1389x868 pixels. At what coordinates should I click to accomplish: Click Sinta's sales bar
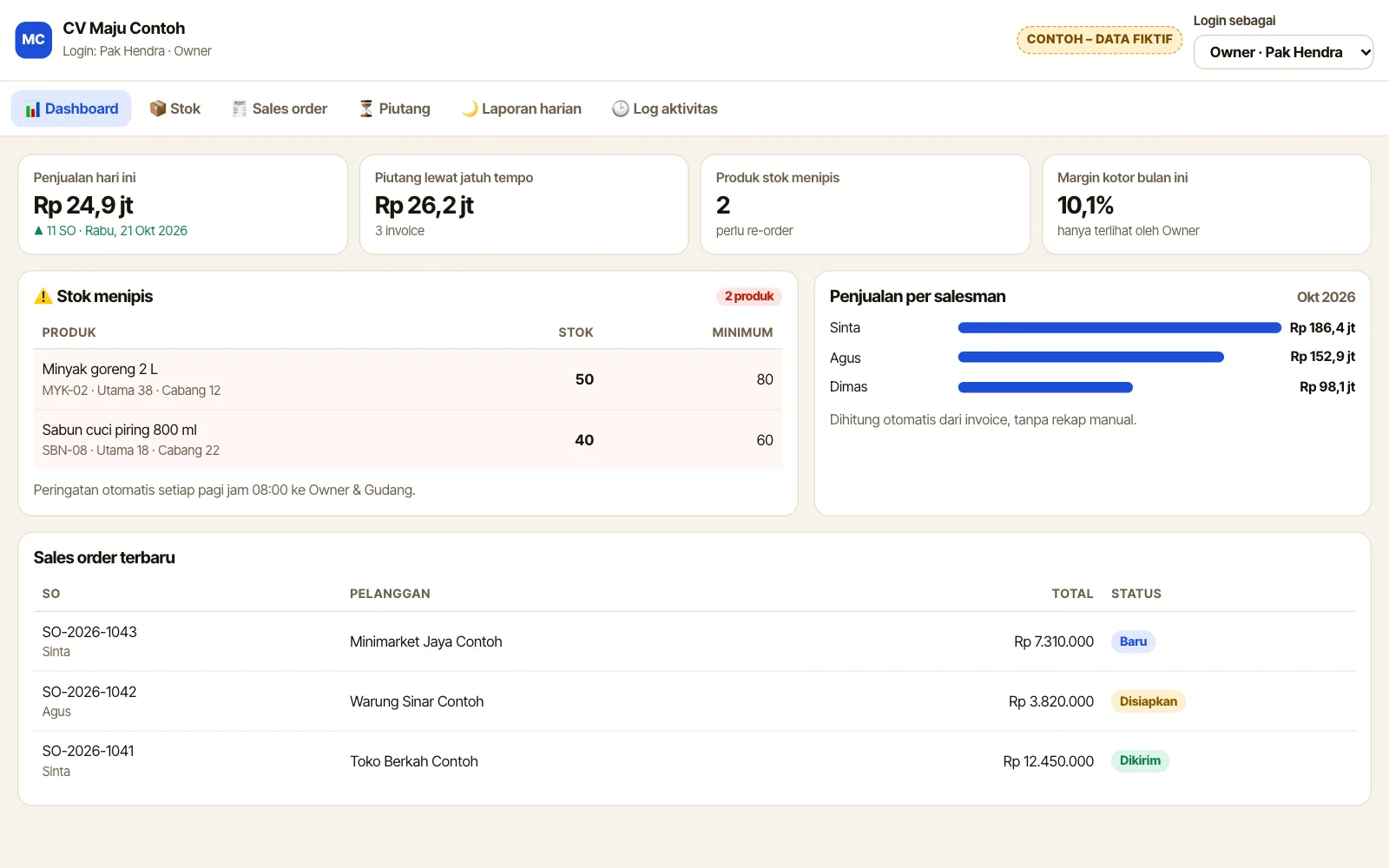coord(1119,328)
